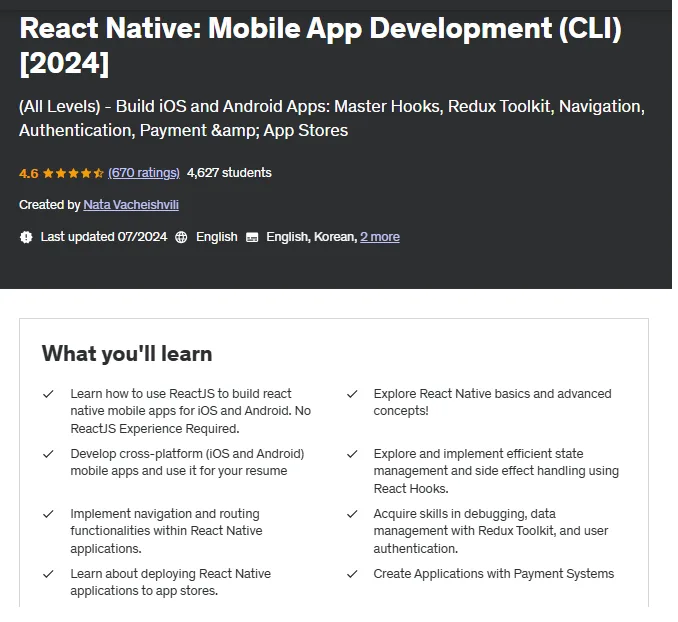Click checkmark beside "Implement navigation and routing"

point(48,514)
